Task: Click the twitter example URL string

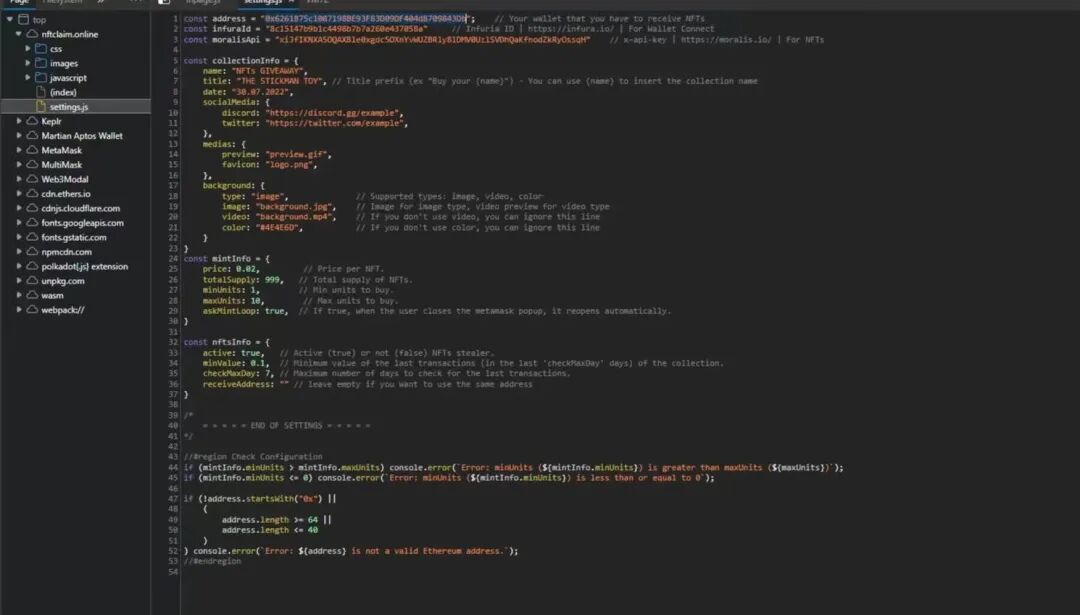Action: 335,123
